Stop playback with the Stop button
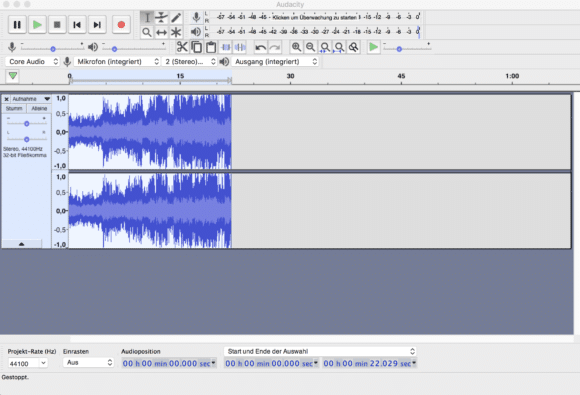This screenshot has height=395, width=580. pos(57,25)
